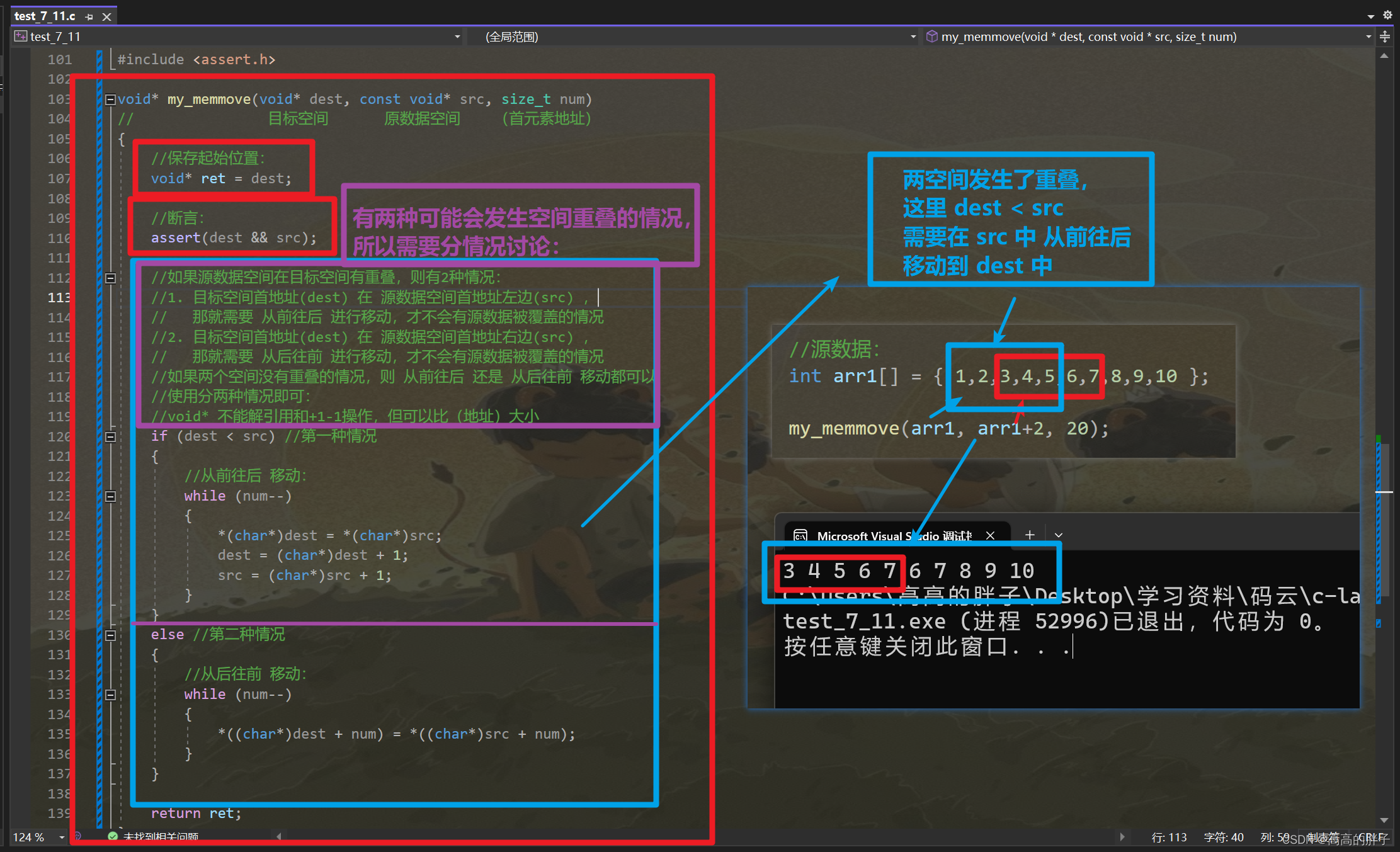This screenshot has height=852, width=1400.
Task: Expand the global scope (全局范围) dropdown
Action: pyautogui.click(x=913, y=37)
